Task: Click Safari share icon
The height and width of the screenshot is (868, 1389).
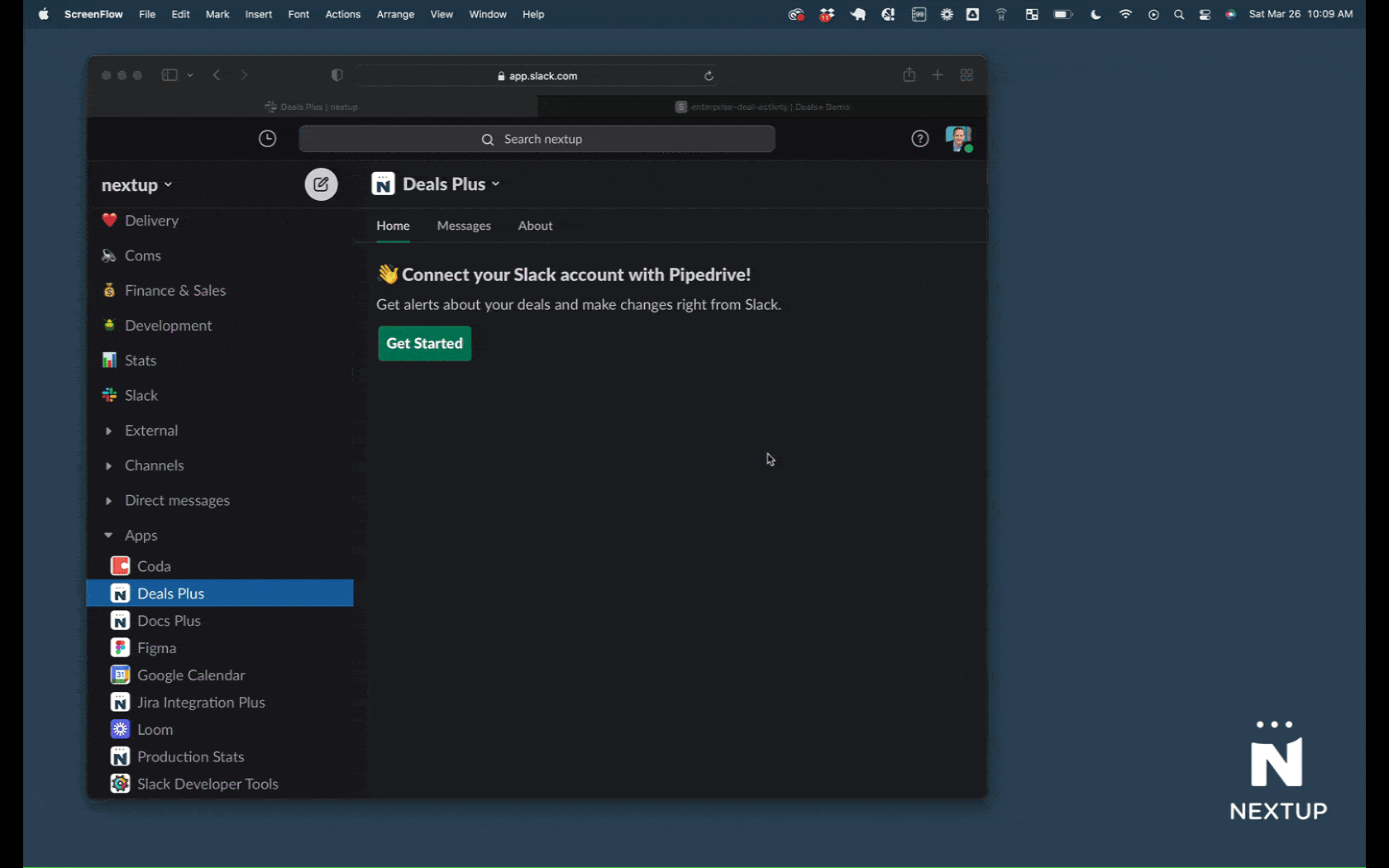Action: click(x=909, y=74)
